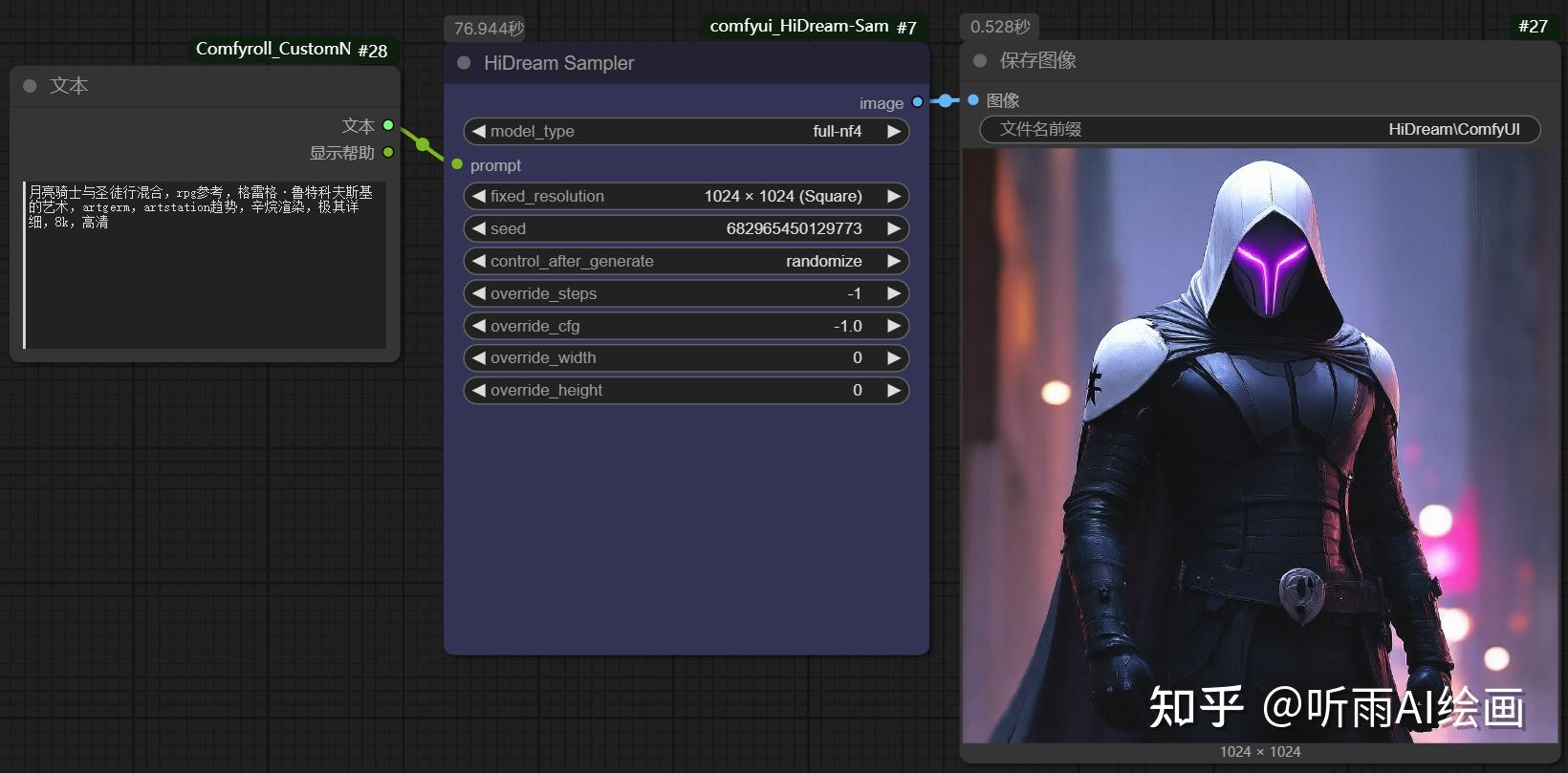Viewport: 1568px width, 773px height.
Task: Edit the 文件名前缀 field
Action: click(x=1260, y=129)
